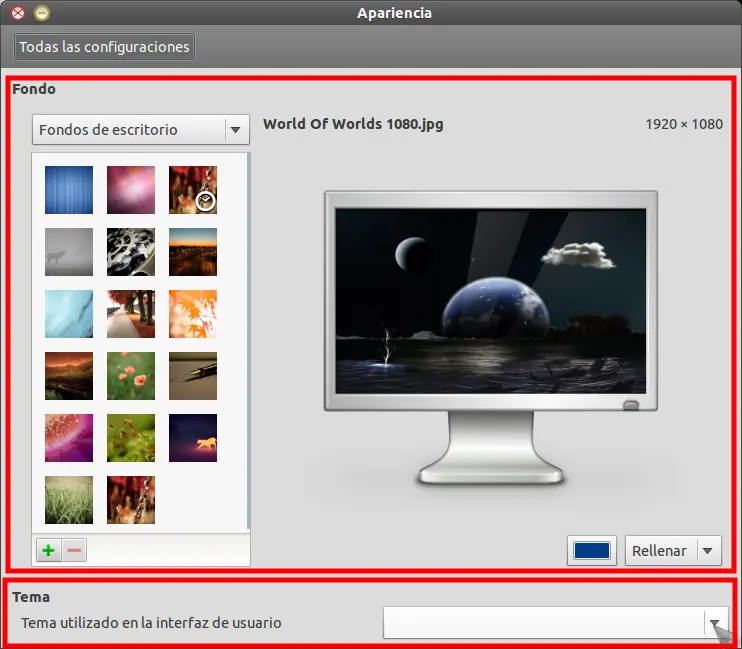Expand the Rellenar fill mode dropdown
Screen dimensions: 742x649
[x=673, y=551]
